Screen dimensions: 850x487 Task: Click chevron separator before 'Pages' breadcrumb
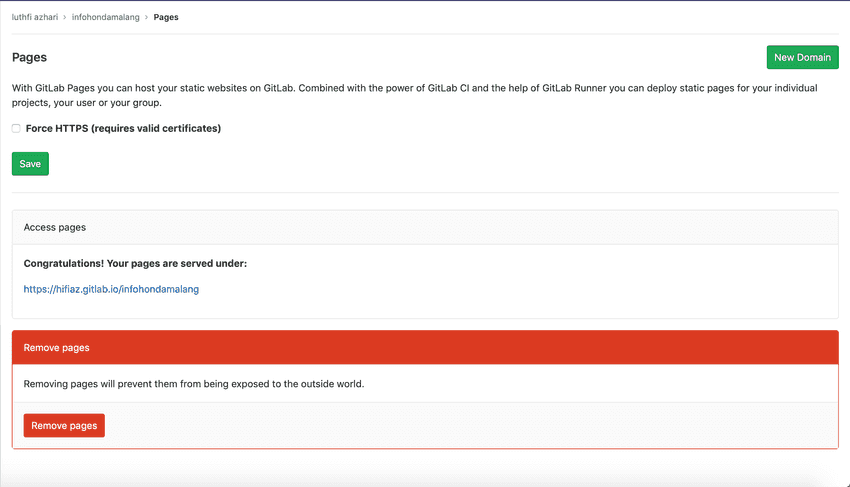pyautogui.click(x=146, y=17)
